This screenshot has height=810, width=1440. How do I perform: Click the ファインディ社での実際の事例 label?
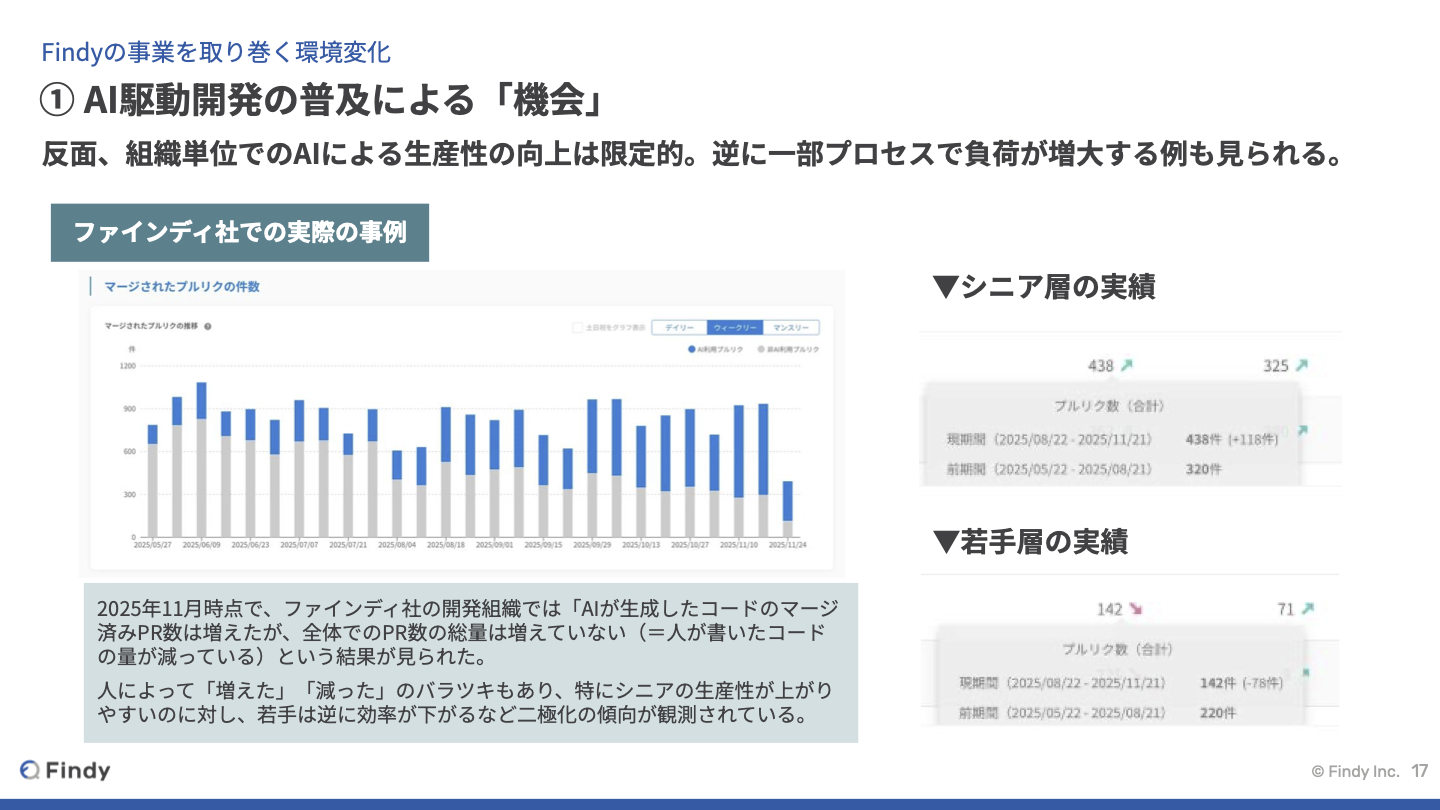[x=240, y=233]
